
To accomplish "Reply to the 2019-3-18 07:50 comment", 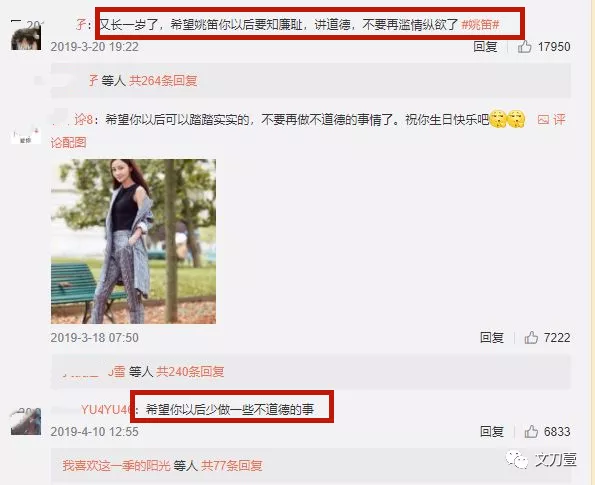I will [492, 337].
